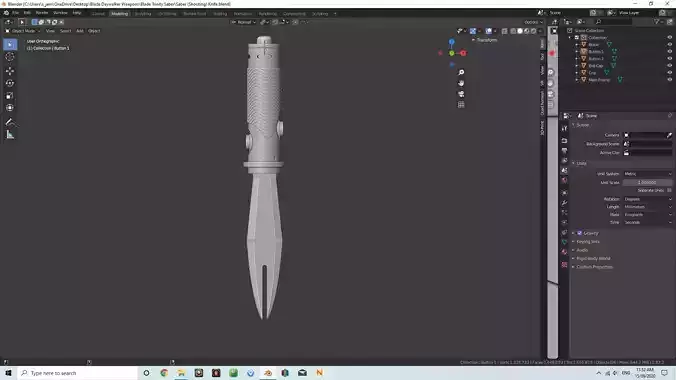Click the Windows taskbar search box

click(x=78, y=373)
